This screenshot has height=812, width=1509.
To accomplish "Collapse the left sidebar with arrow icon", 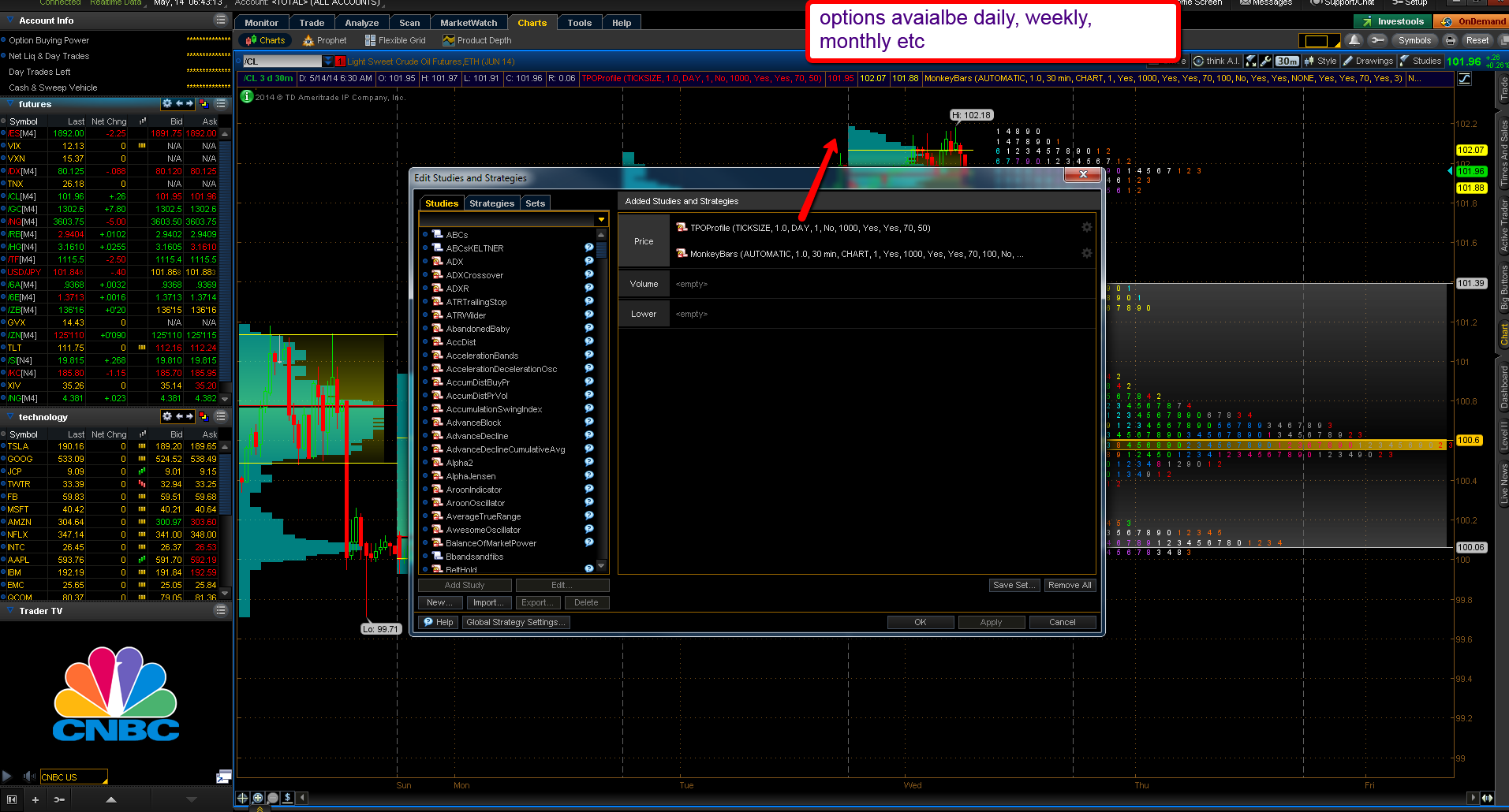I will pos(12,799).
